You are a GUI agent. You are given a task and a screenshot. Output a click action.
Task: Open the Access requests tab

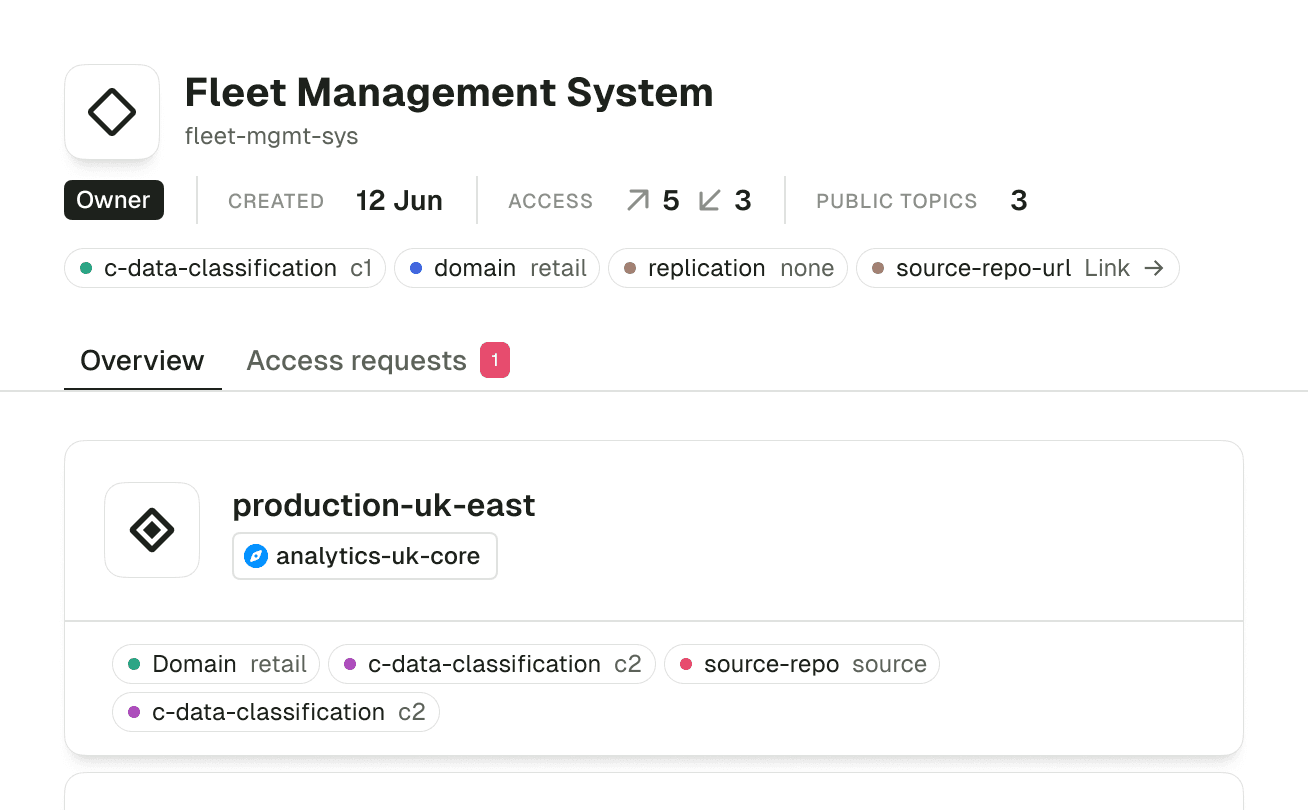coord(356,360)
